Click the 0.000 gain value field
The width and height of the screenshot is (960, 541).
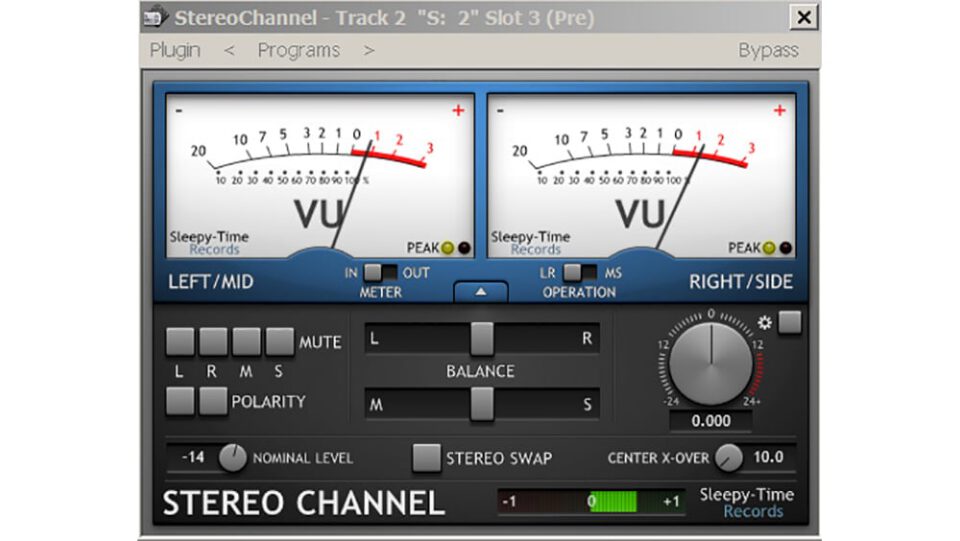(x=711, y=421)
